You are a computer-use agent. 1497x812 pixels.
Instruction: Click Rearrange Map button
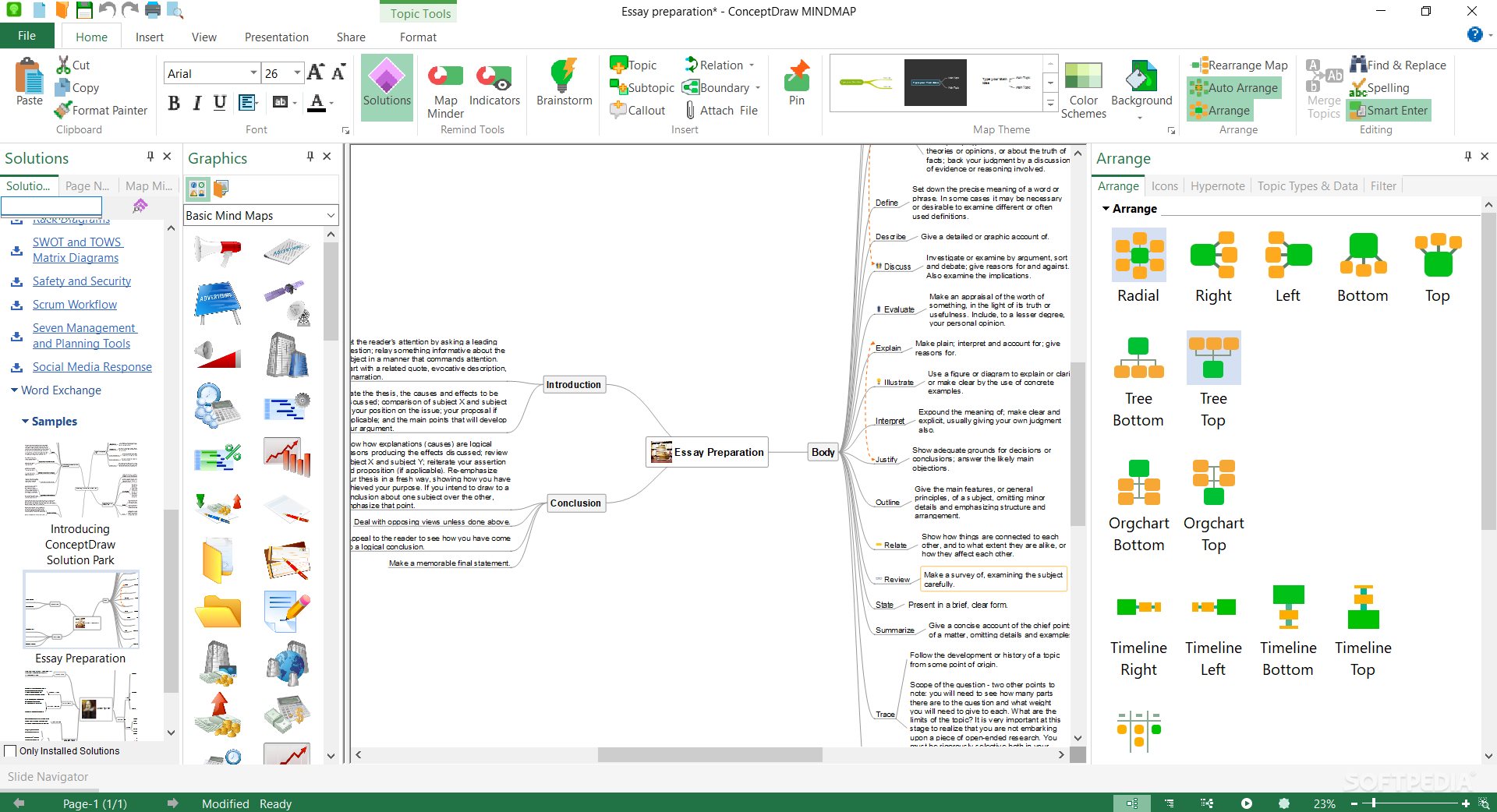tap(1239, 65)
